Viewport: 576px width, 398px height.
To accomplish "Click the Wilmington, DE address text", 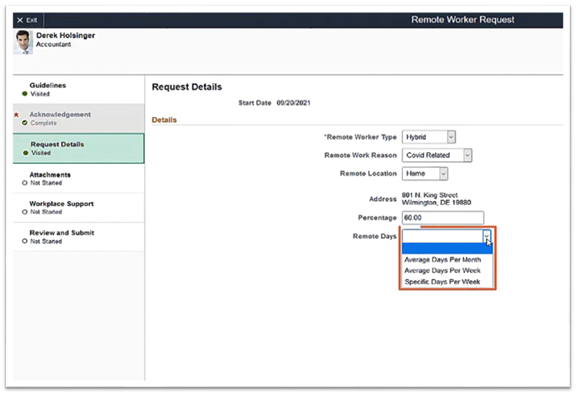I will (x=436, y=202).
